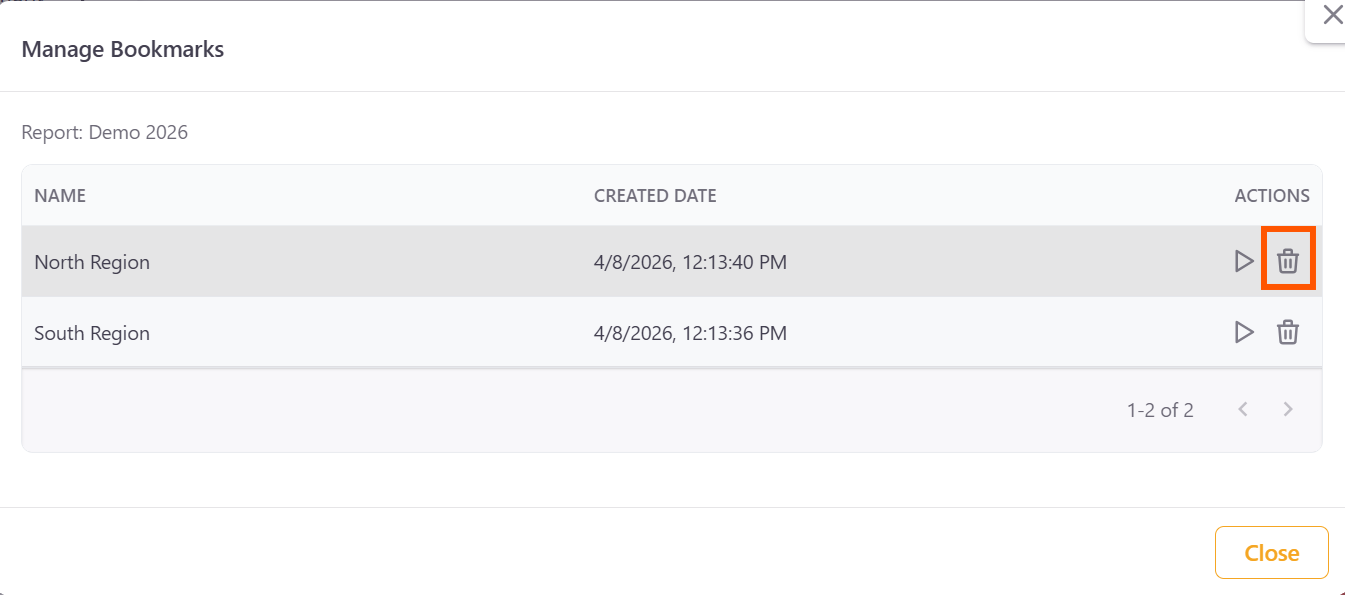Select the North Region bookmark name
The image size is (1345, 595).
(x=92, y=262)
